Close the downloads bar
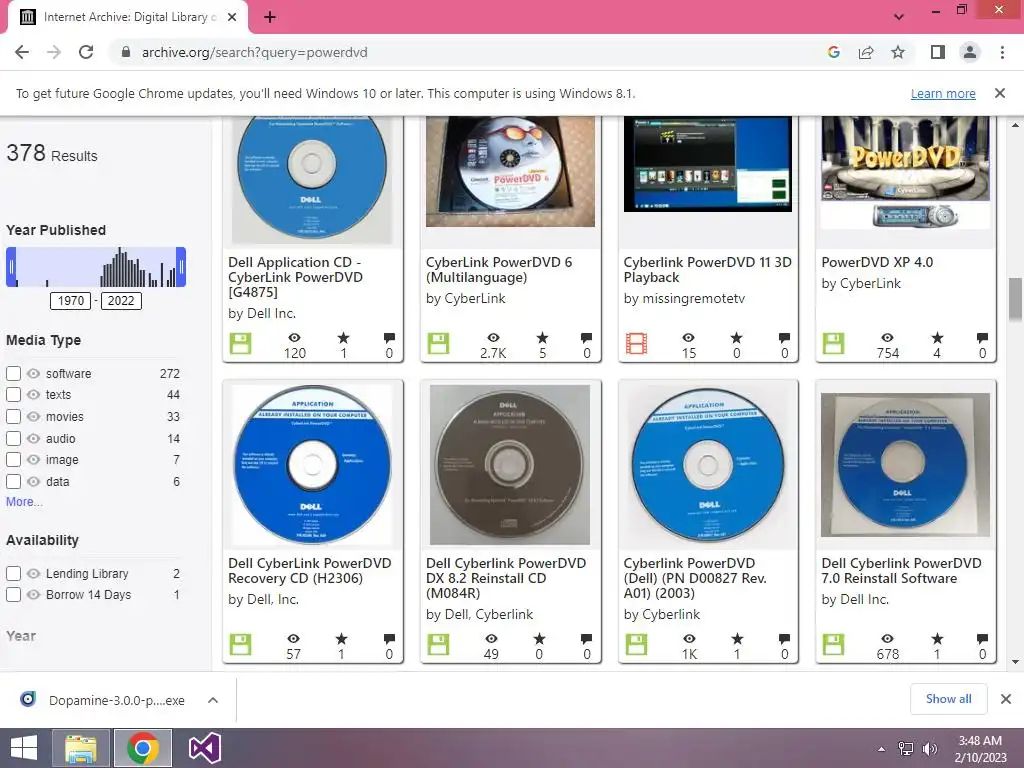 click(x=1006, y=699)
